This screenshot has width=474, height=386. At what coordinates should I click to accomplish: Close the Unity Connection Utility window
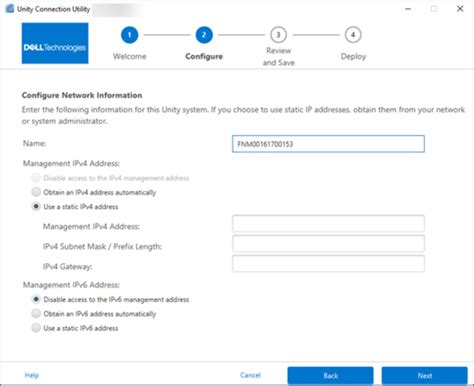pos(460,9)
